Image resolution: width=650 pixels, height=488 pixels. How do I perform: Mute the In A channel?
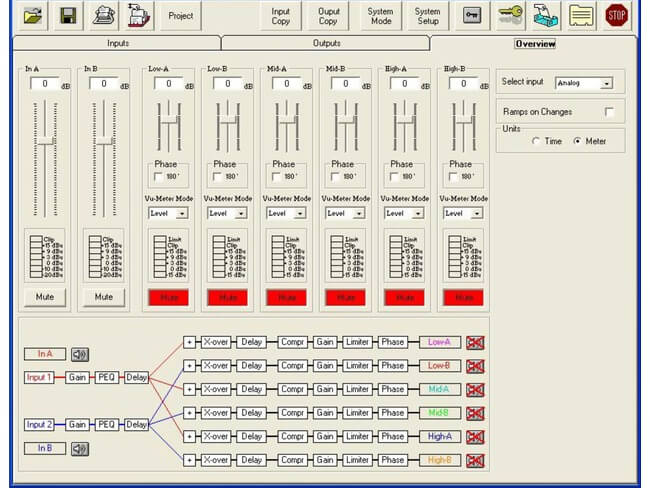46,297
